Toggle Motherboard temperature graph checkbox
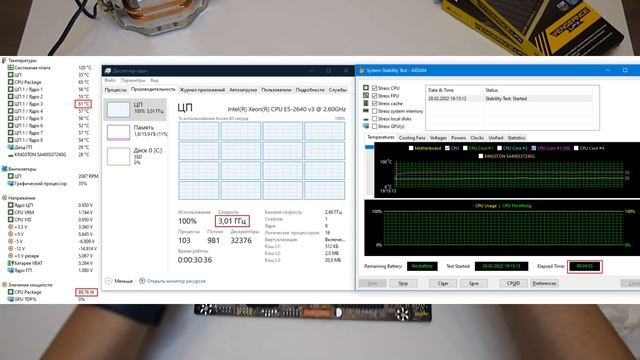The width and height of the screenshot is (640, 360). point(411,148)
